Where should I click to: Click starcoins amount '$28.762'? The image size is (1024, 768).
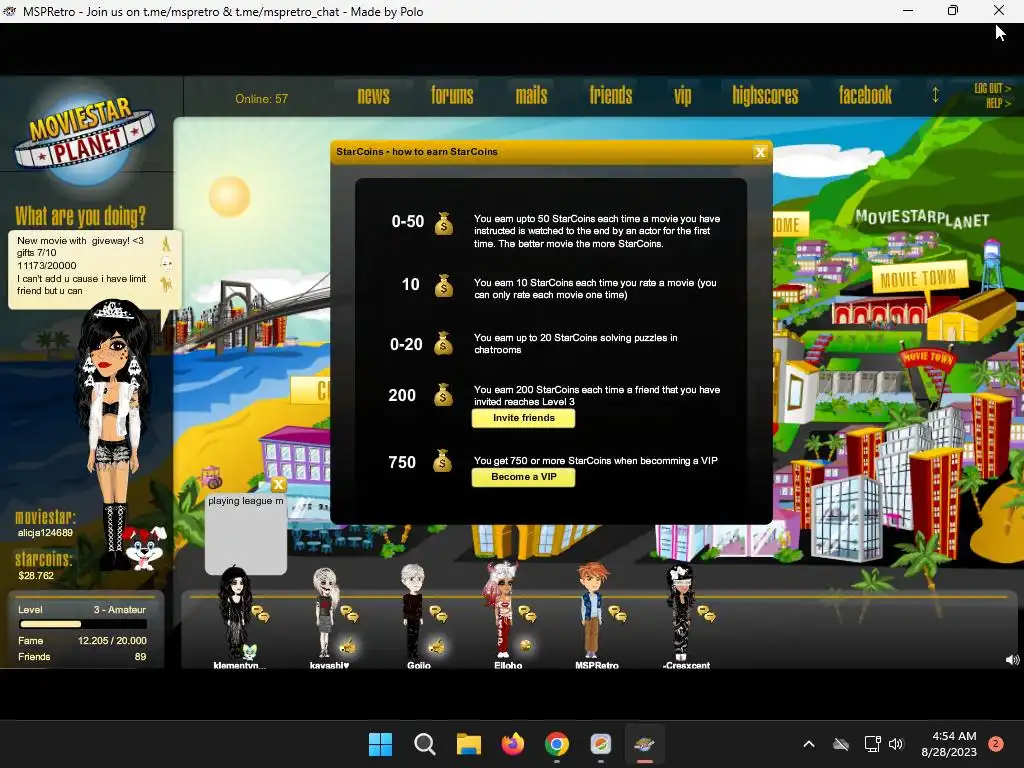coord(36,576)
